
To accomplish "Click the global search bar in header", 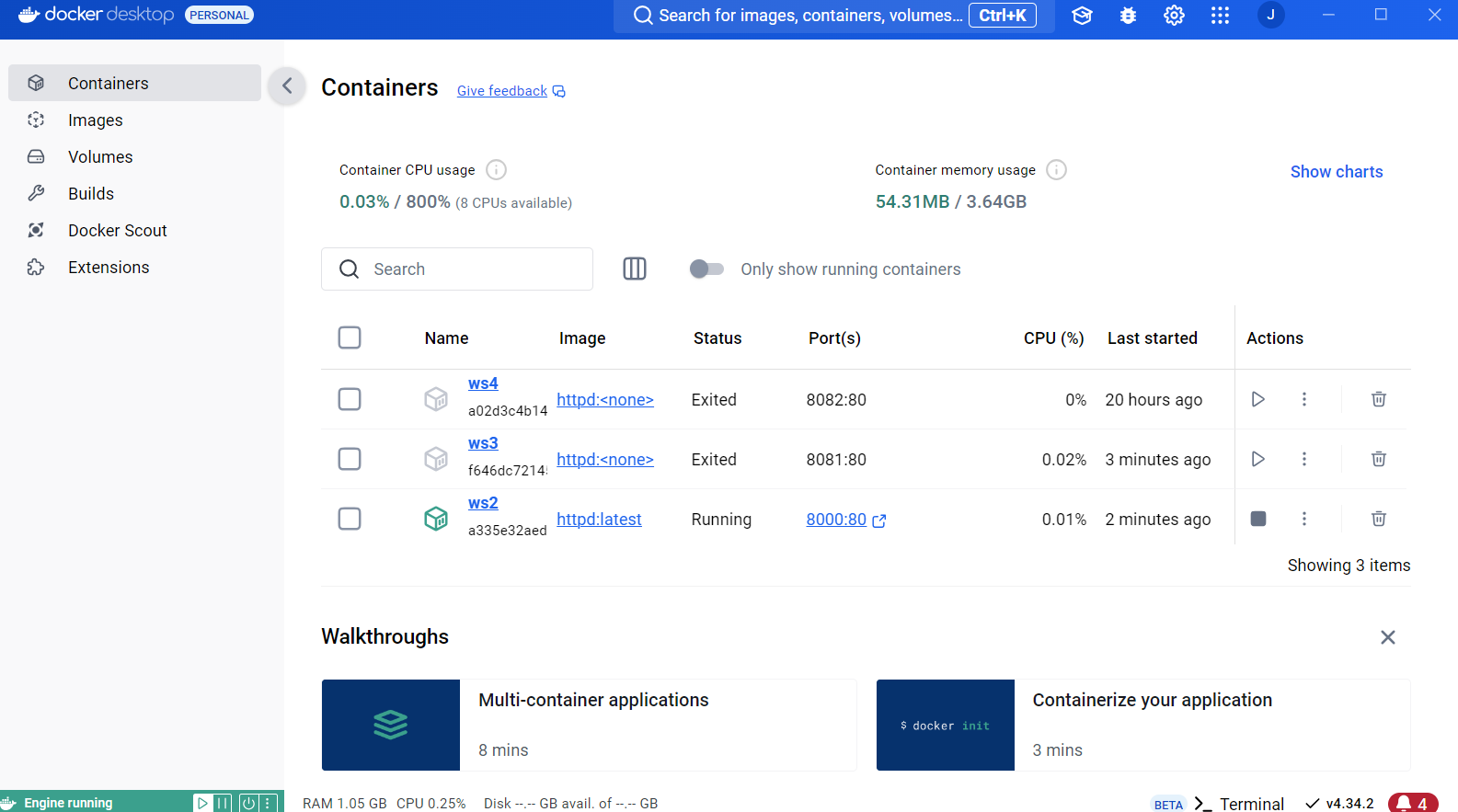I will 833,16.
